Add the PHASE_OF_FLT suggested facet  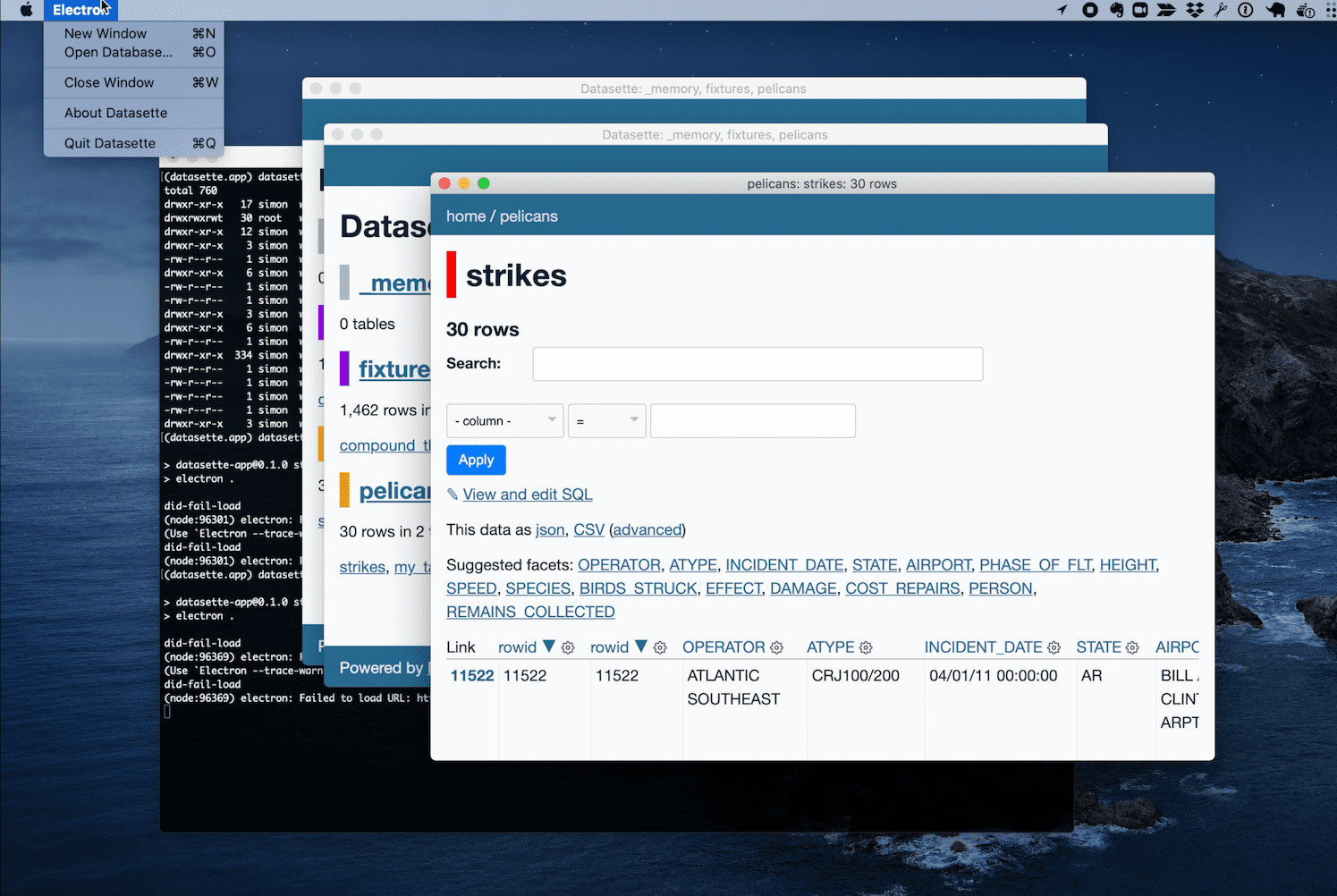[1036, 565]
